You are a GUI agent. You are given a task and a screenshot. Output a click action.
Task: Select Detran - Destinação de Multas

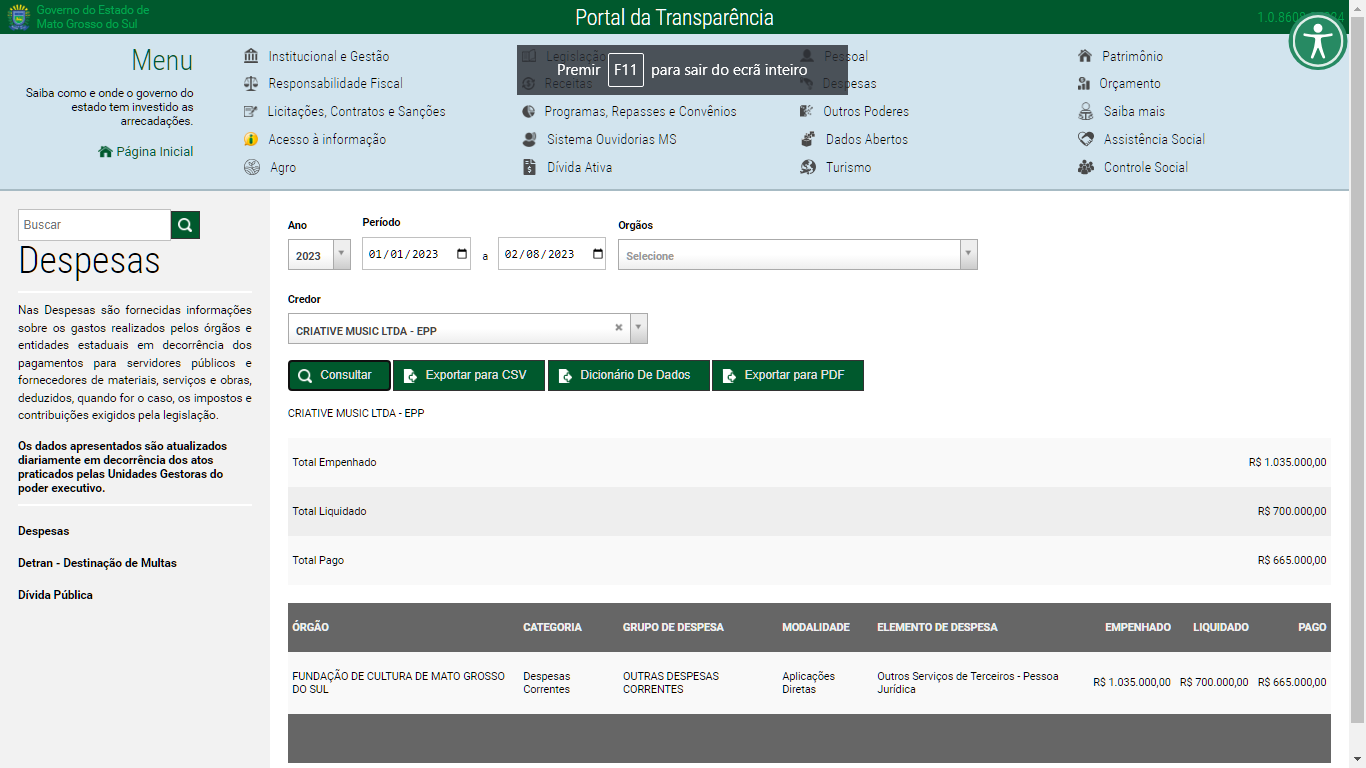97,563
